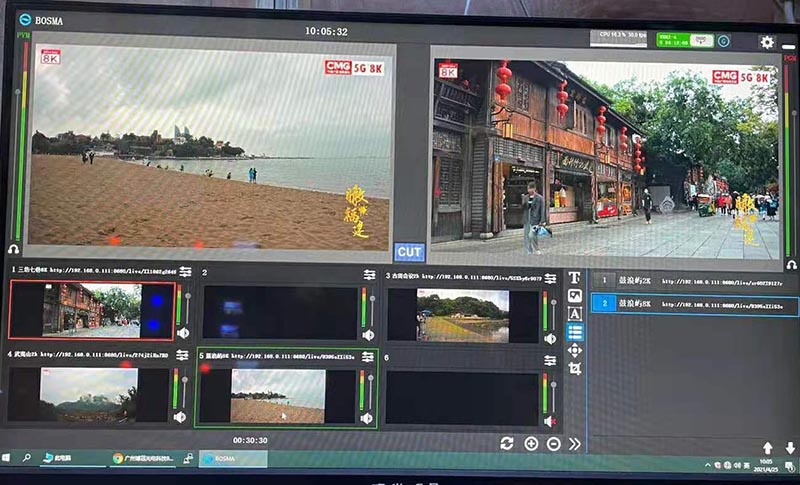The image size is (800, 485).
Task: Mute audio on input channel 2
Action: tap(367, 335)
